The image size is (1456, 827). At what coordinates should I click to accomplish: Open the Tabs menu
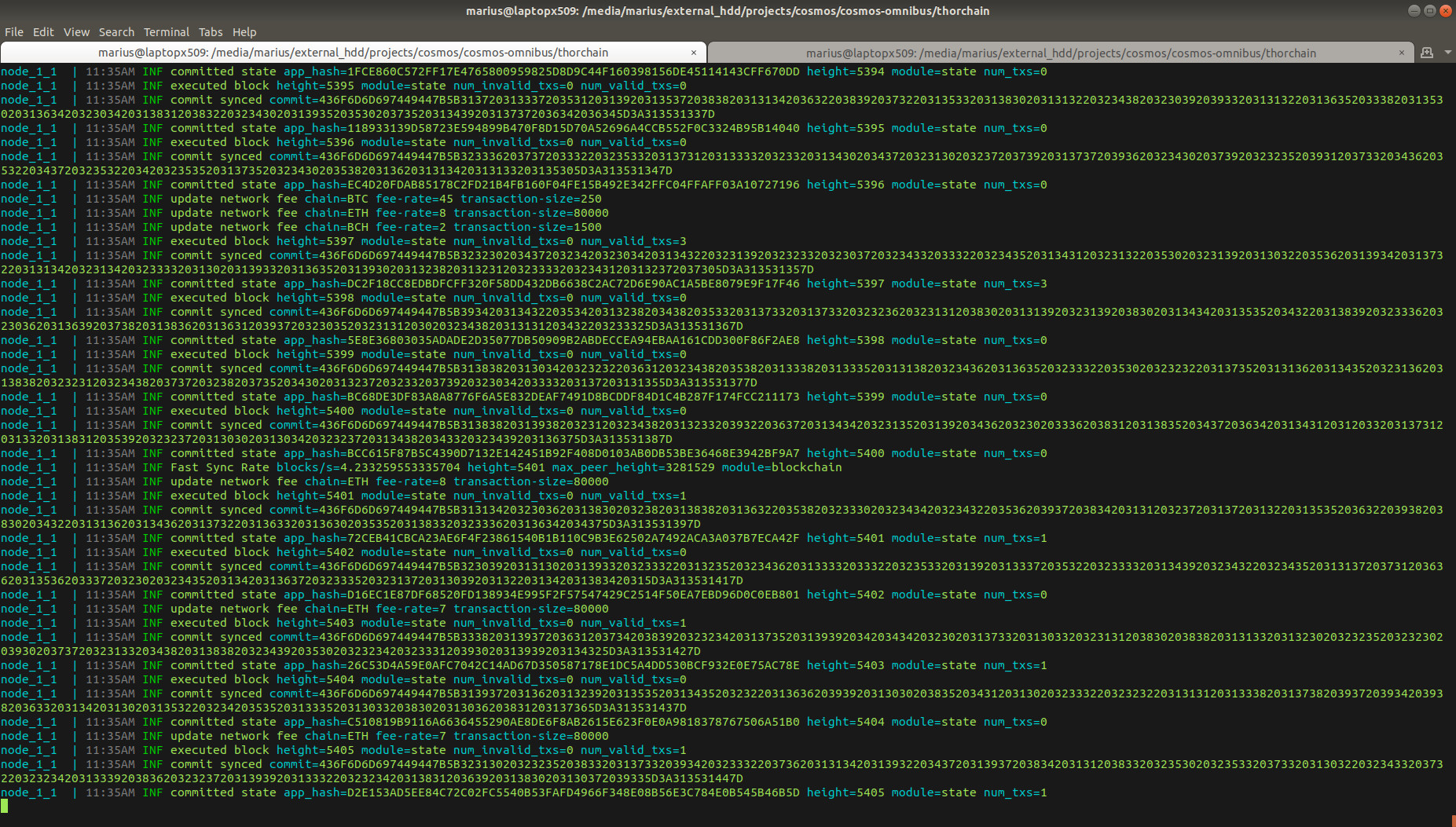(x=211, y=32)
